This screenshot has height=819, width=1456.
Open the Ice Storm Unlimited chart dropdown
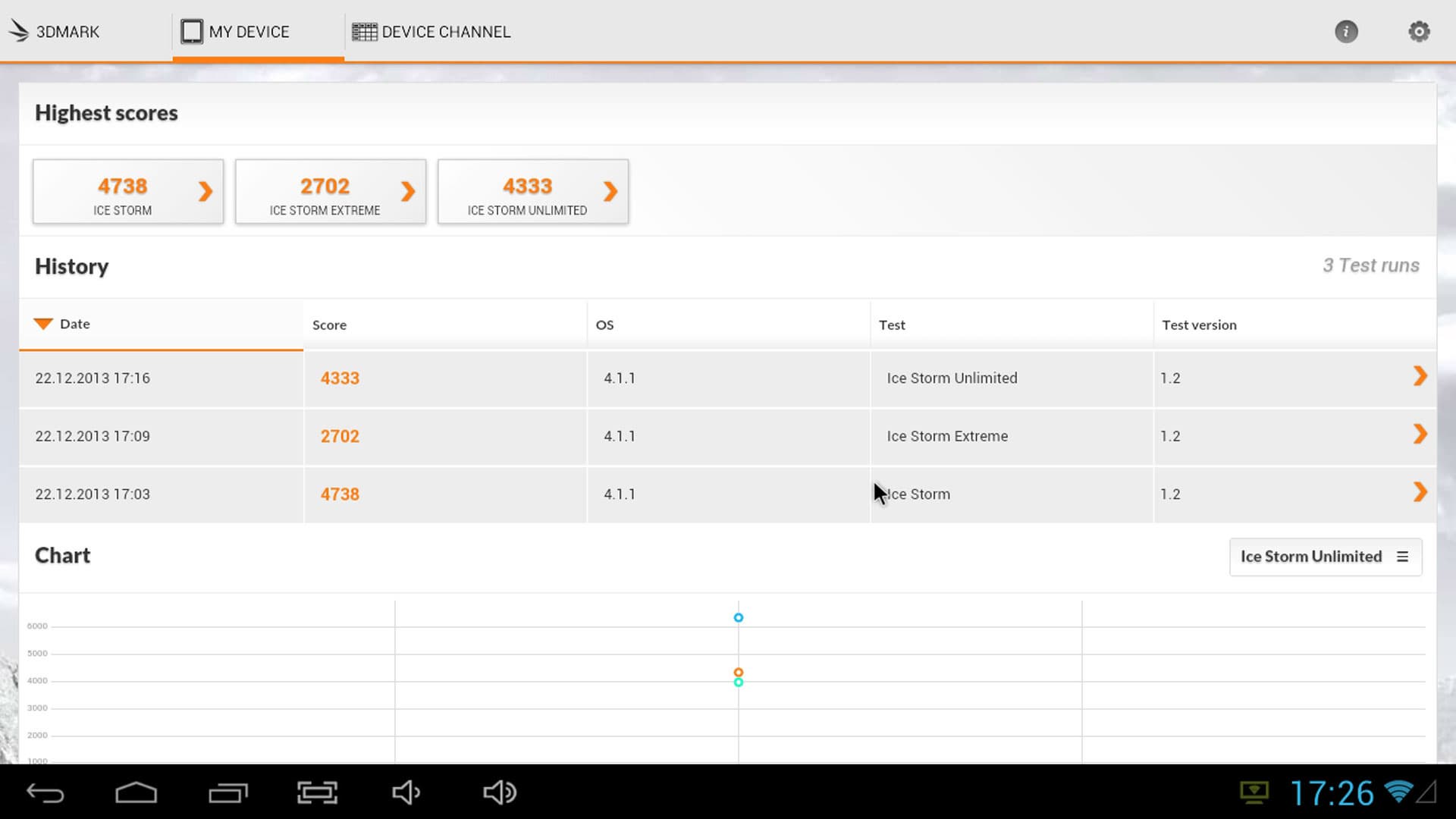[x=1325, y=557]
